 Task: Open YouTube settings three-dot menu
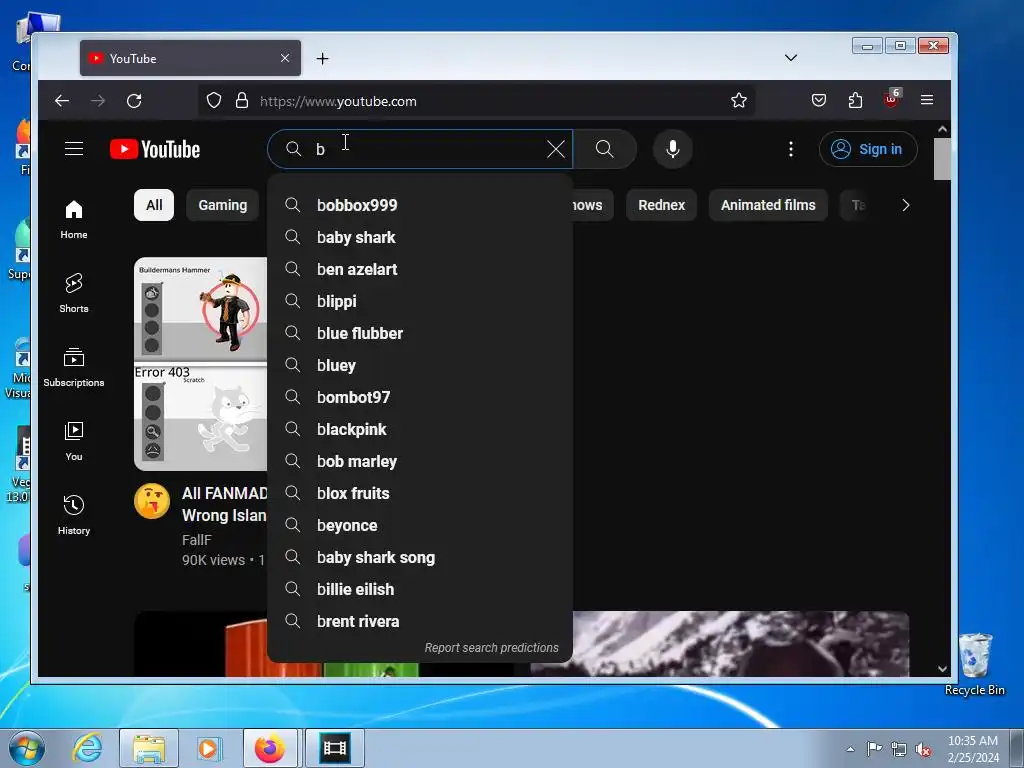click(791, 149)
